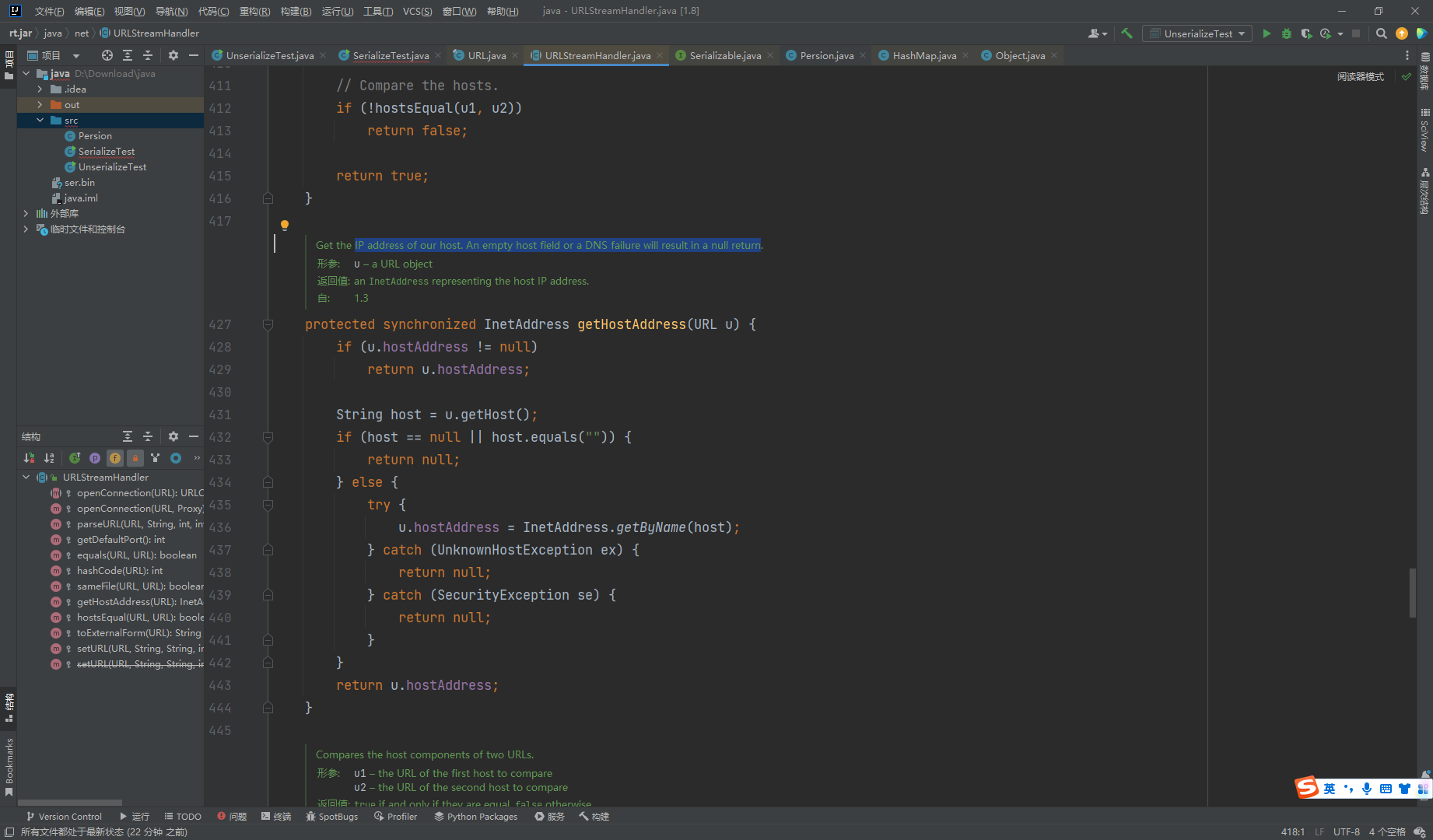Toggle Show non-public lock button
This screenshot has height=840, width=1433.
tap(135, 458)
